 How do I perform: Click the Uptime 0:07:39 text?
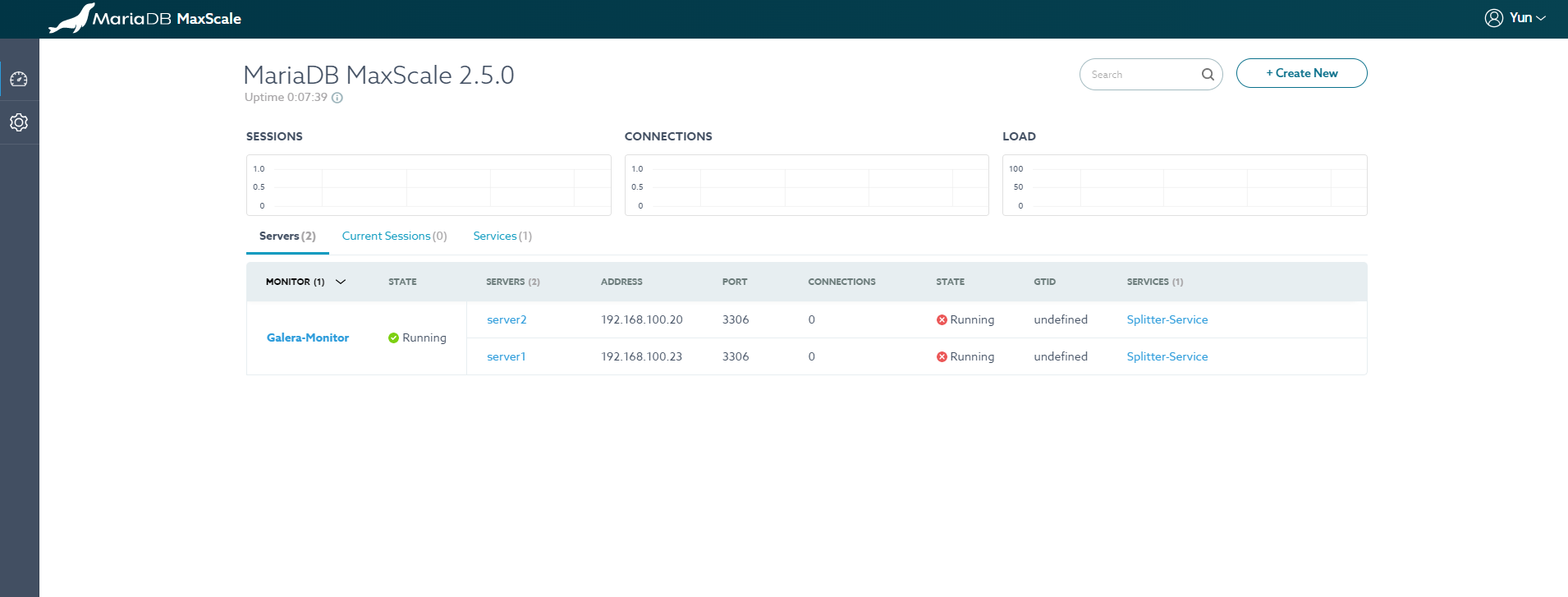286,97
